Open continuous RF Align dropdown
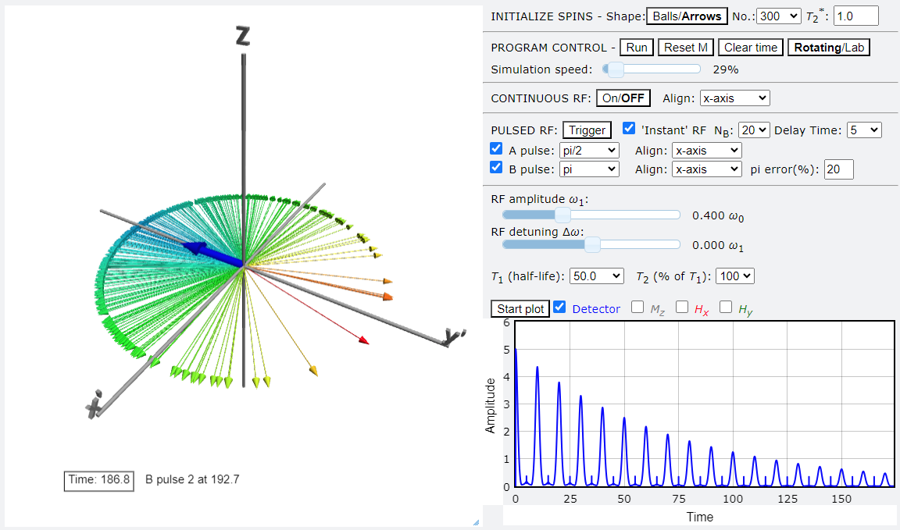The image size is (900, 530). pos(734,98)
